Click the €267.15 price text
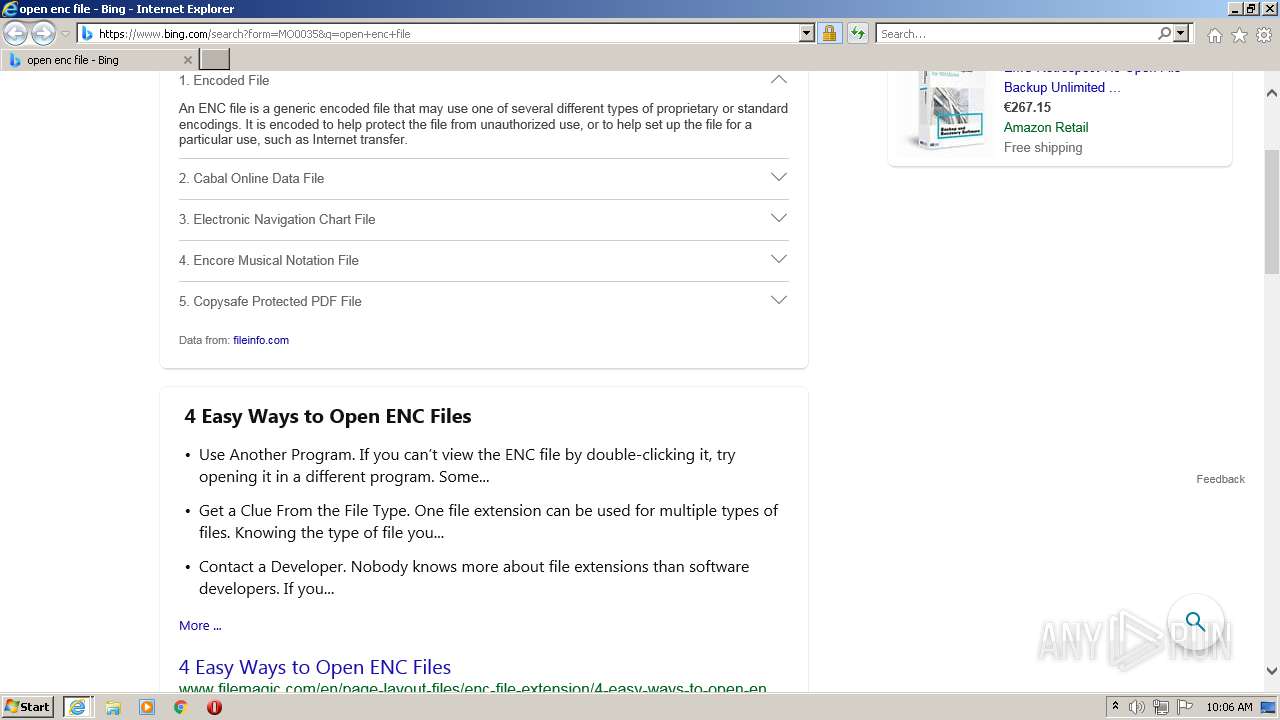Screen dimensions: 1280x720 [1027, 107]
